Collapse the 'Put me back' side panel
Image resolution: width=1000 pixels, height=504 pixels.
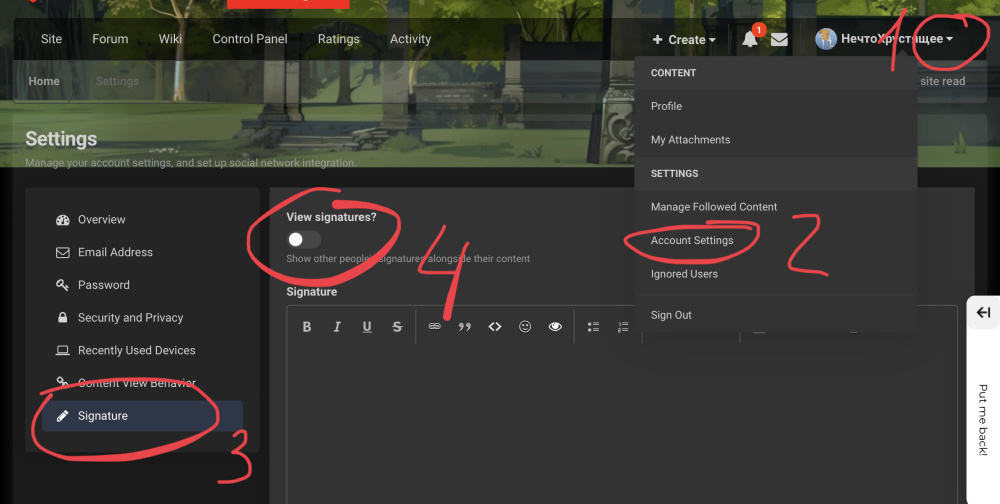point(983,313)
